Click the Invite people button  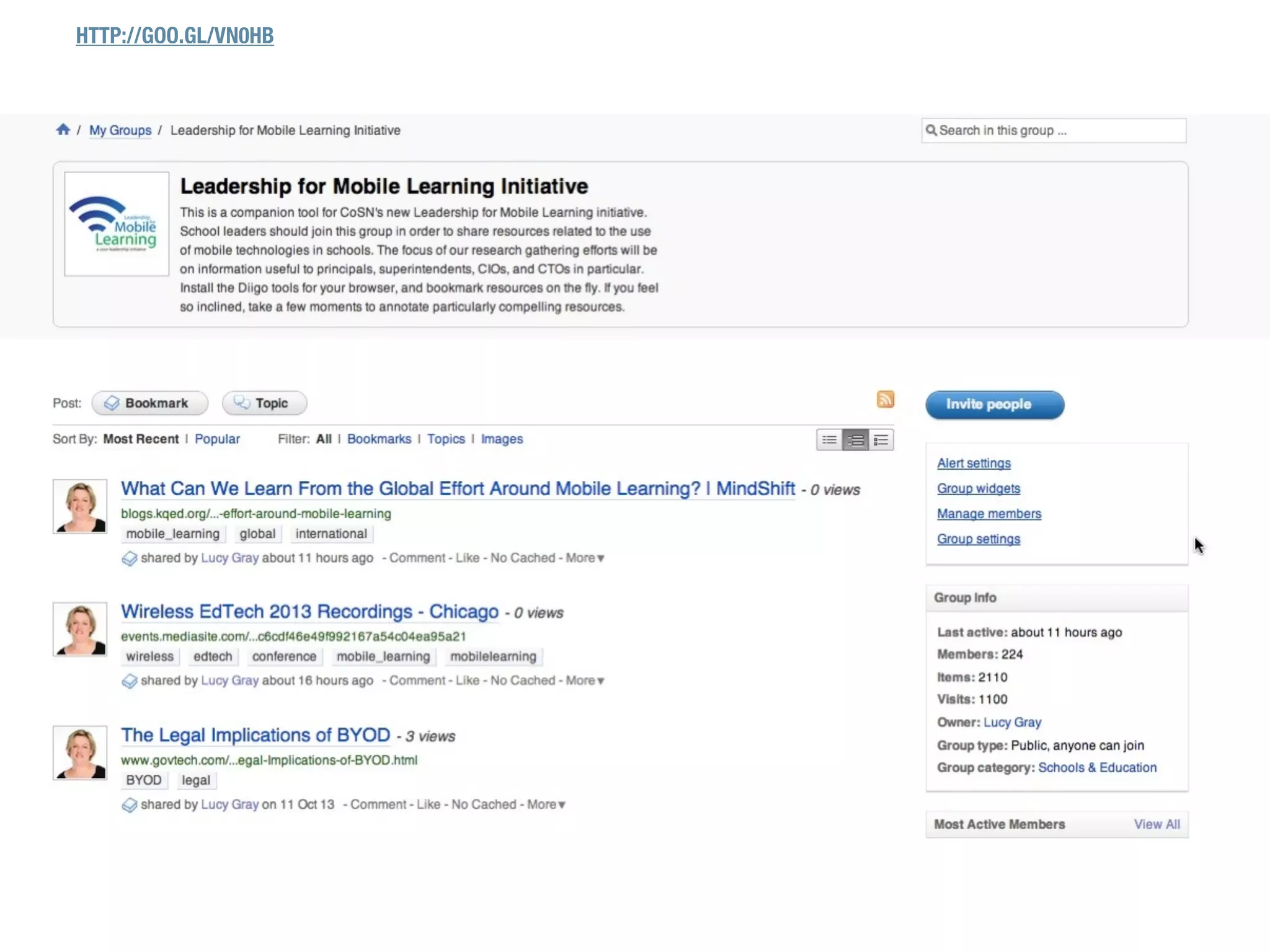tap(994, 405)
